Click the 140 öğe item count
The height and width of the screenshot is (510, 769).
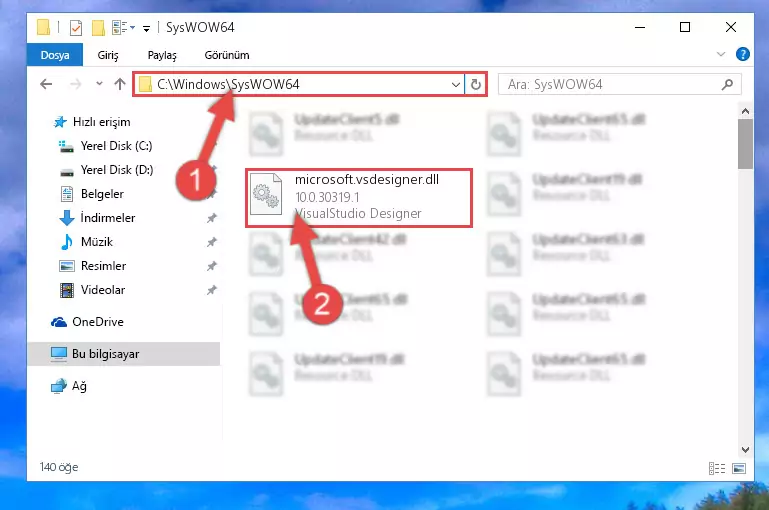click(59, 467)
